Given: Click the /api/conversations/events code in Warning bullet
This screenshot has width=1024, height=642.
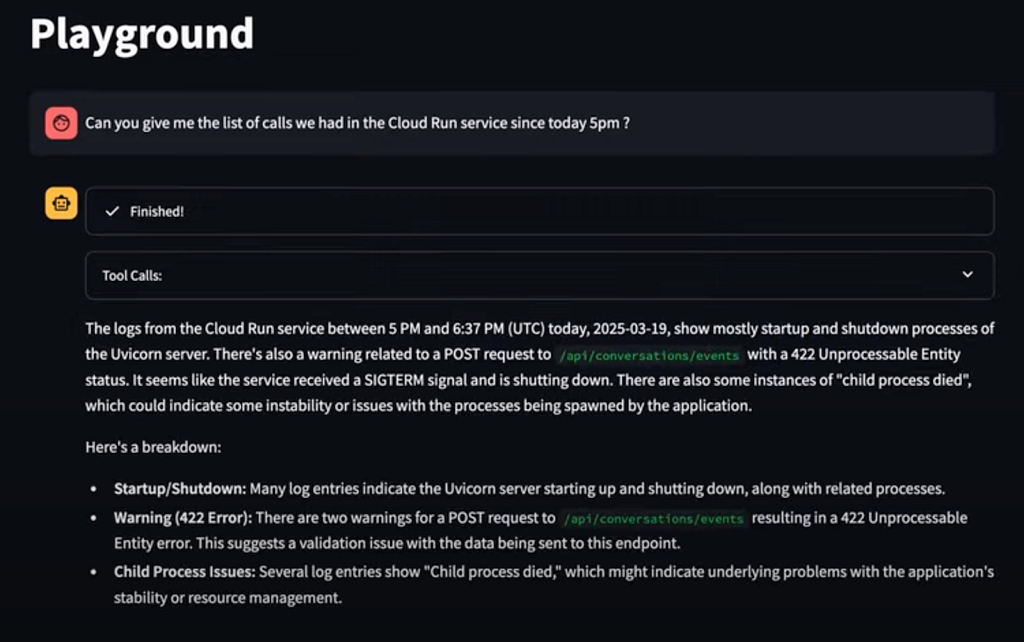Looking at the screenshot, I should [x=654, y=519].
